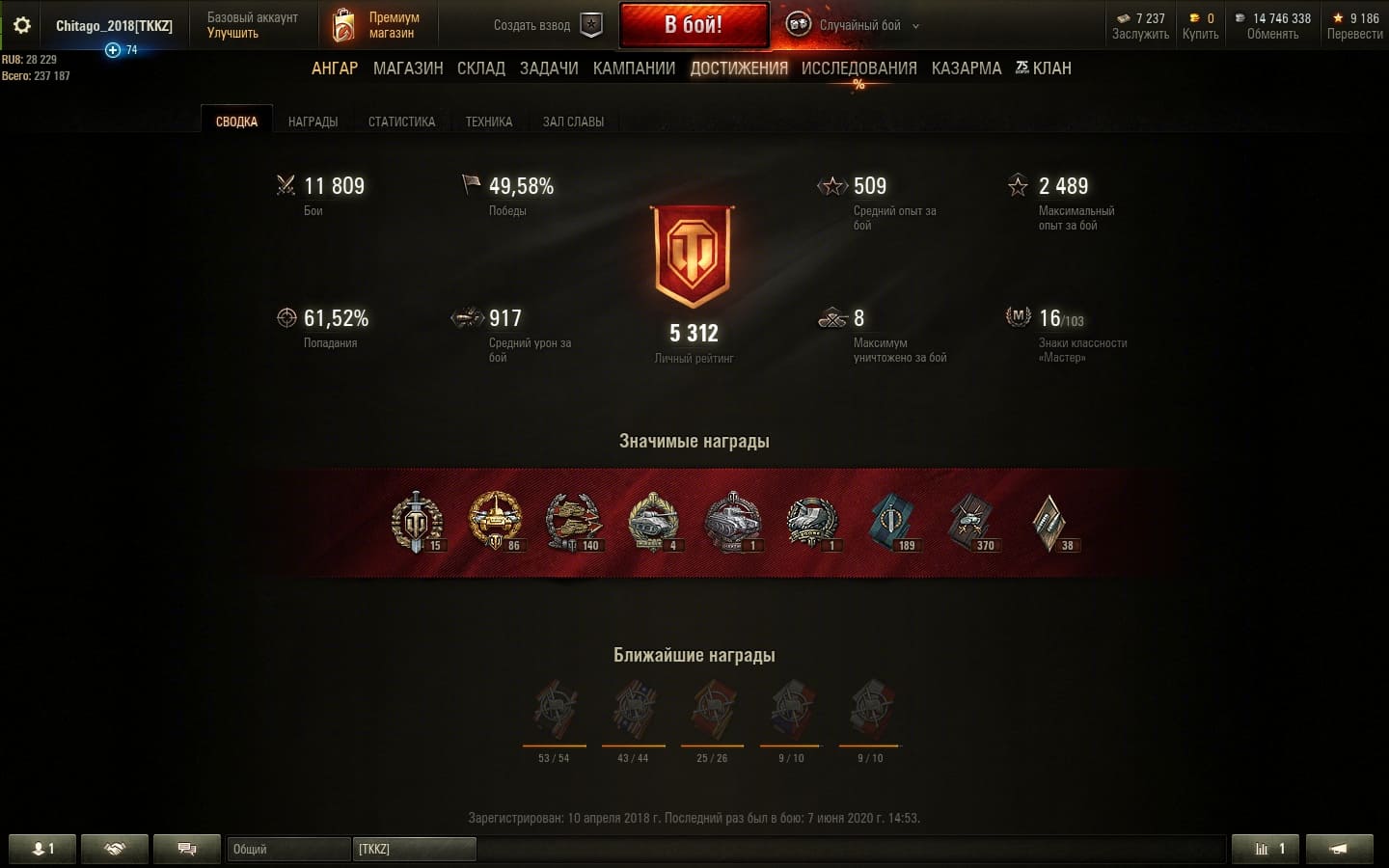The width and height of the screenshot is (1389, 868).
Task: Open the [TKKZ] clan chat channel
Action: click(414, 849)
